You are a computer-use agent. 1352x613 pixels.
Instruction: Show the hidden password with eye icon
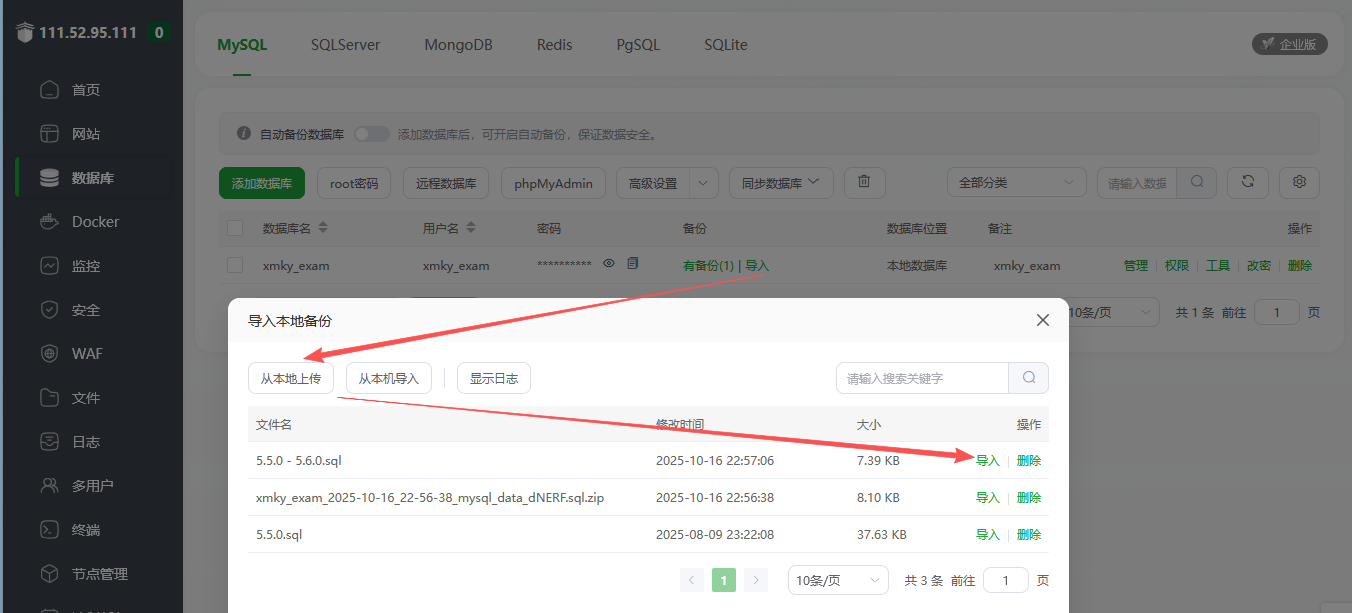pos(609,264)
